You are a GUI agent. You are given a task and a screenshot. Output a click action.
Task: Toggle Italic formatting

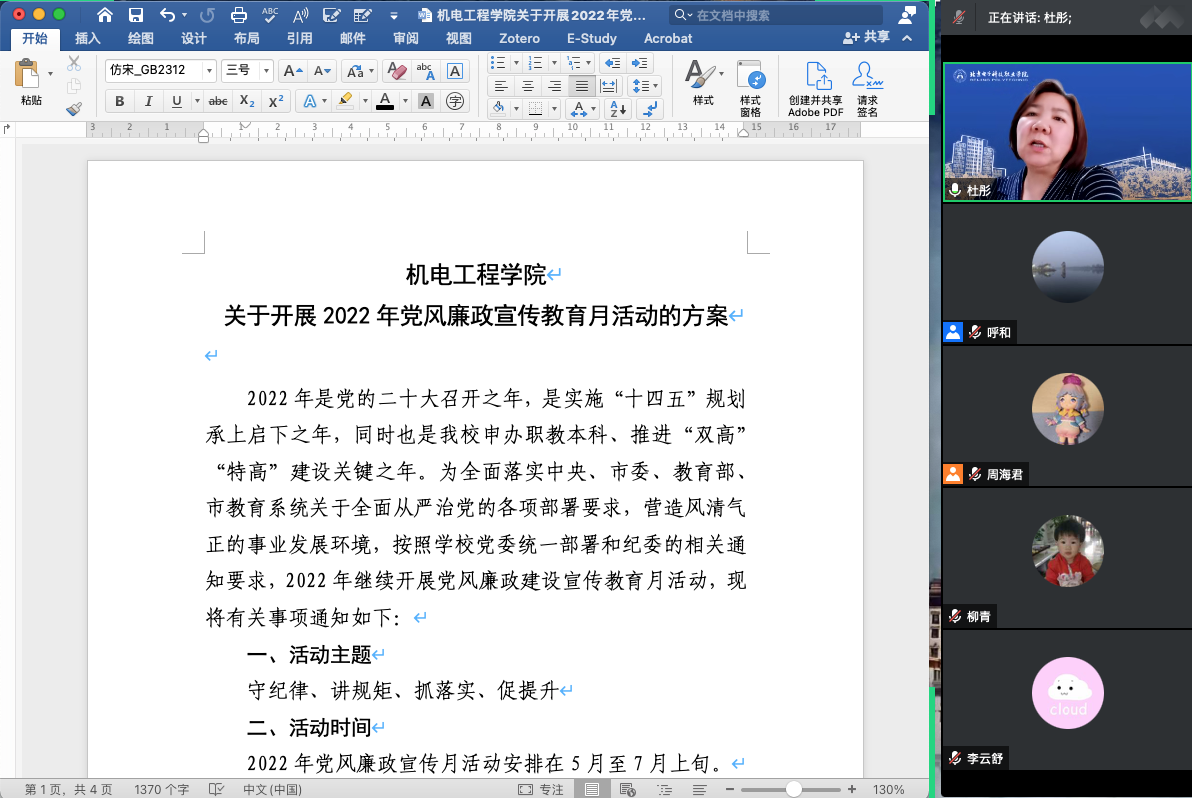[148, 101]
